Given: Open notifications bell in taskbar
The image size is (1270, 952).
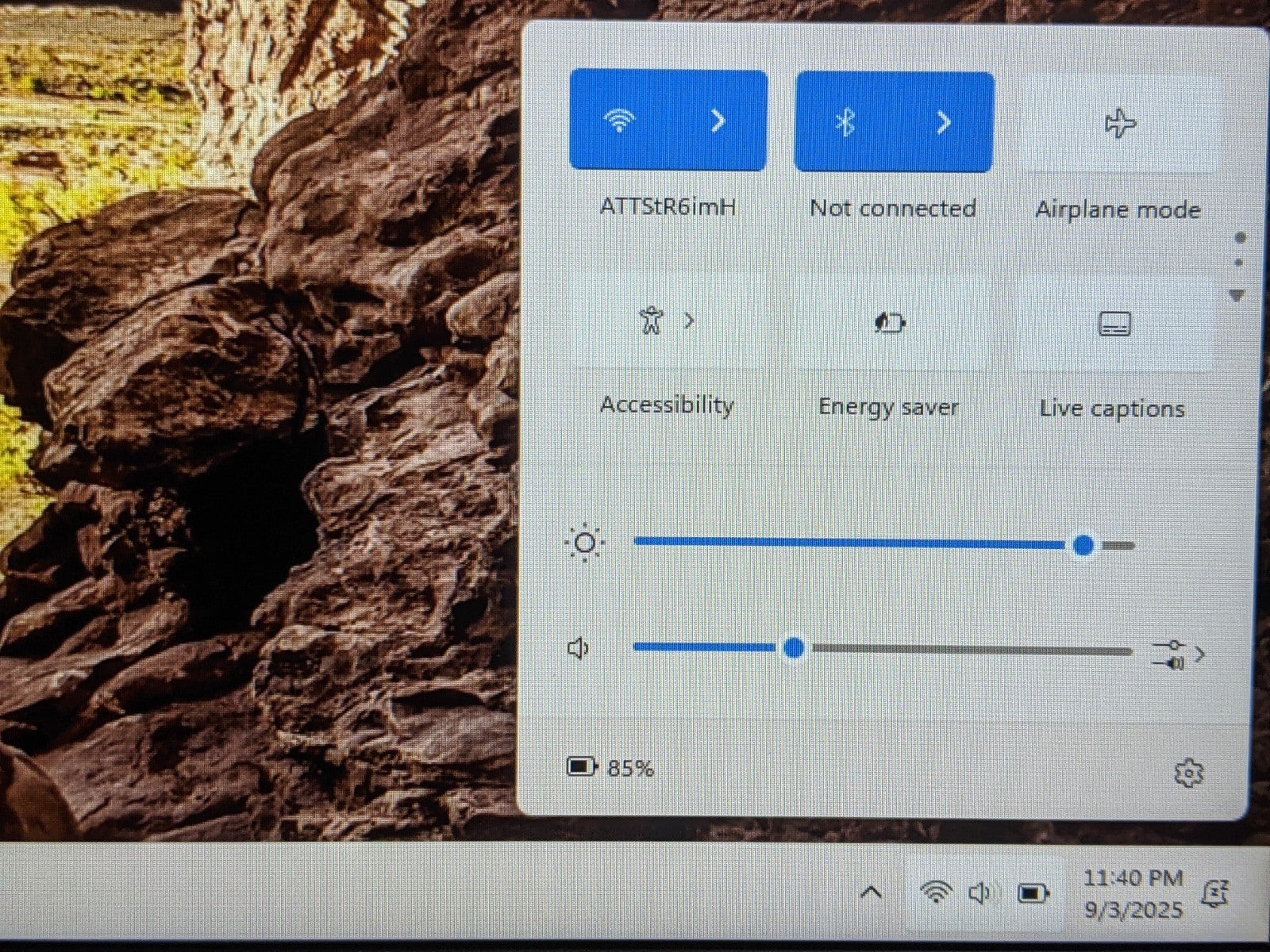Looking at the screenshot, I should (x=1216, y=893).
